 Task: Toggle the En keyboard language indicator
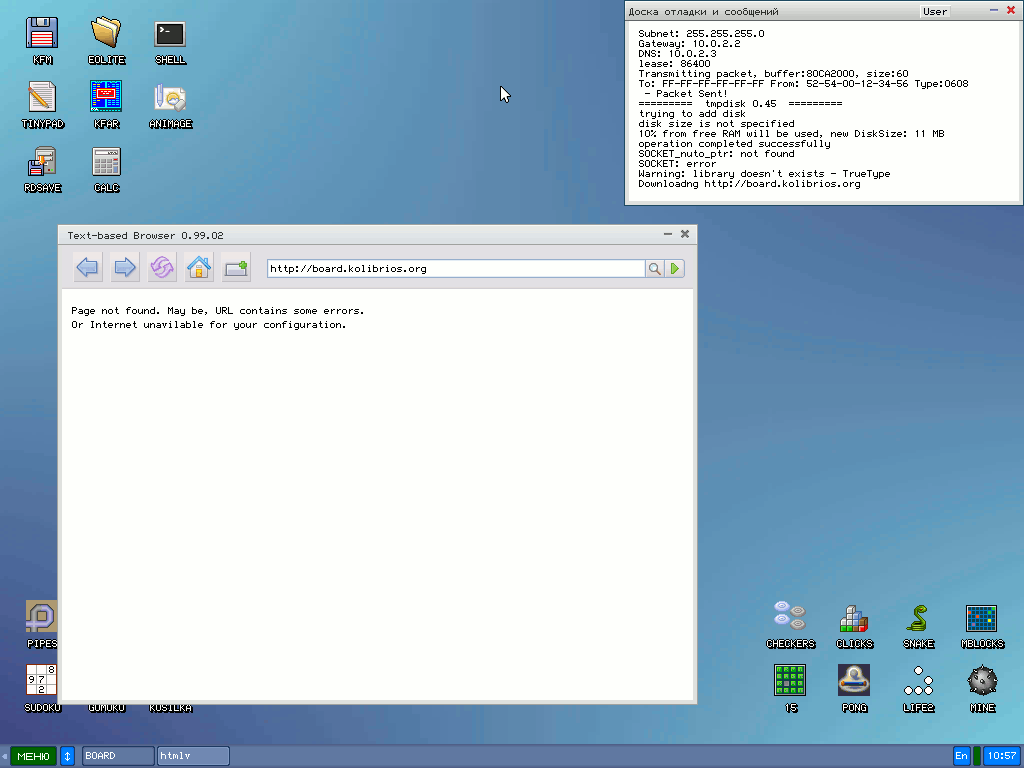click(x=961, y=756)
